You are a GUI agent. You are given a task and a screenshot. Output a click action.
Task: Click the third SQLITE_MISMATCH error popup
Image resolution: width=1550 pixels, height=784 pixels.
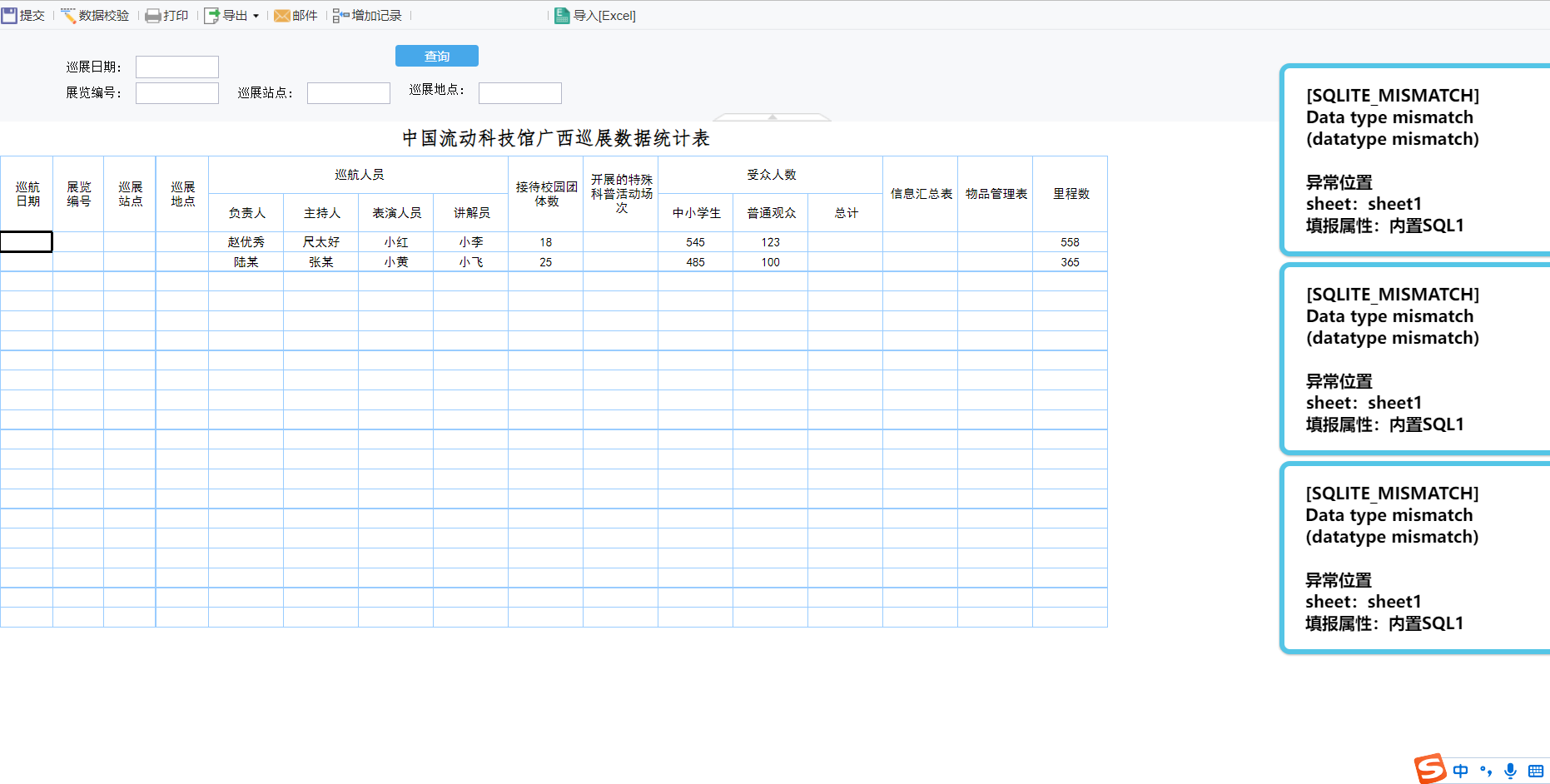tap(1415, 558)
